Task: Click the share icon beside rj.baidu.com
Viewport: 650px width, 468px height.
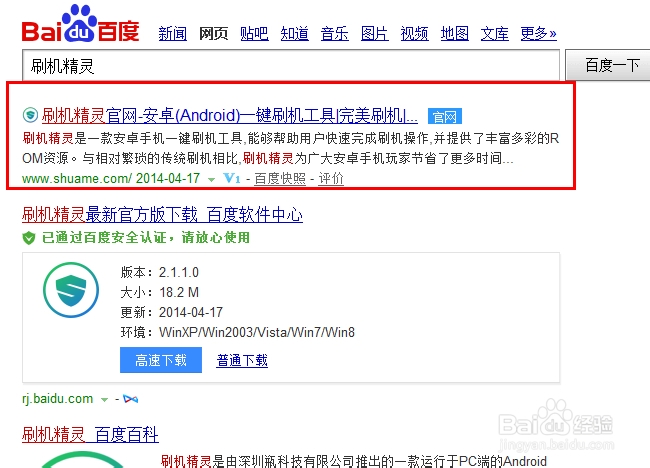Action: click(x=131, y=399)
